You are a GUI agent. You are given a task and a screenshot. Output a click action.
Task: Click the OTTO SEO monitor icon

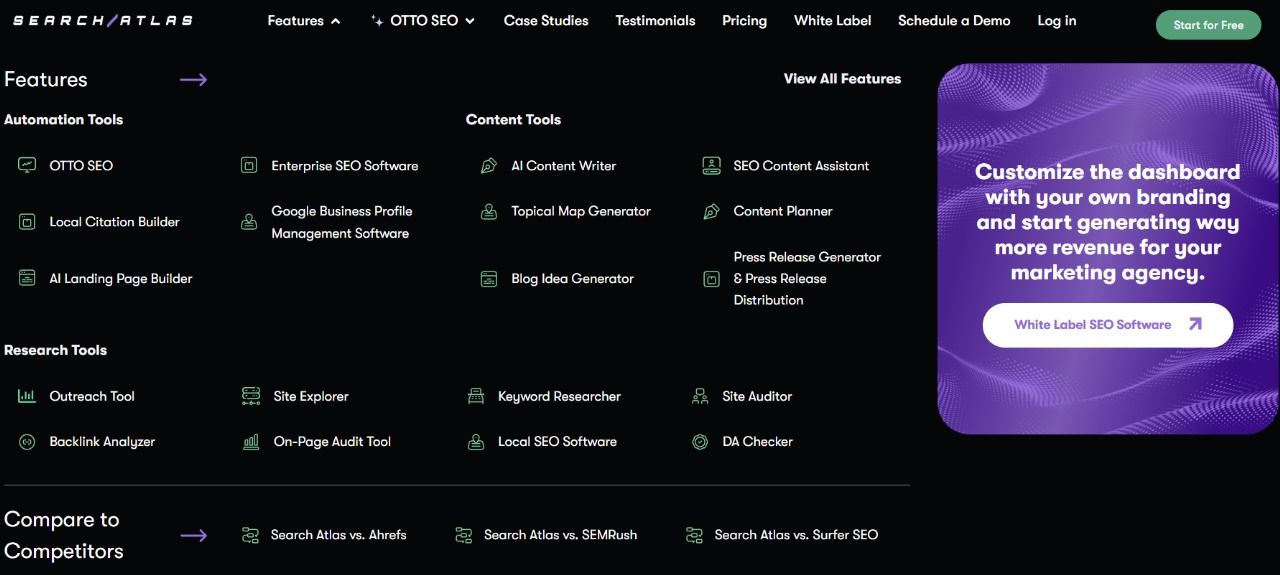tap(27, 165)
